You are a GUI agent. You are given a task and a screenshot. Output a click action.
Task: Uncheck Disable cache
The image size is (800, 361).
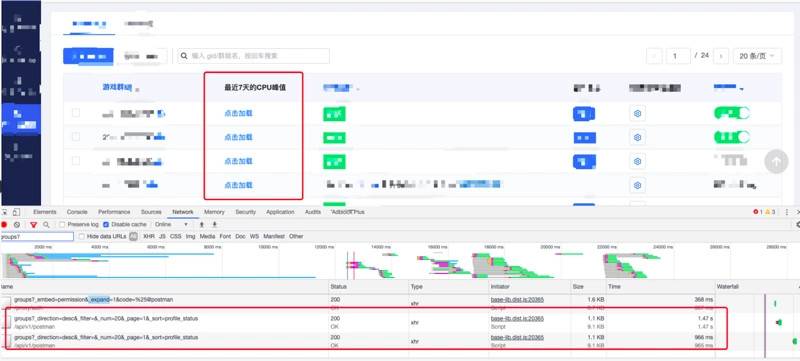coord(106,224)
